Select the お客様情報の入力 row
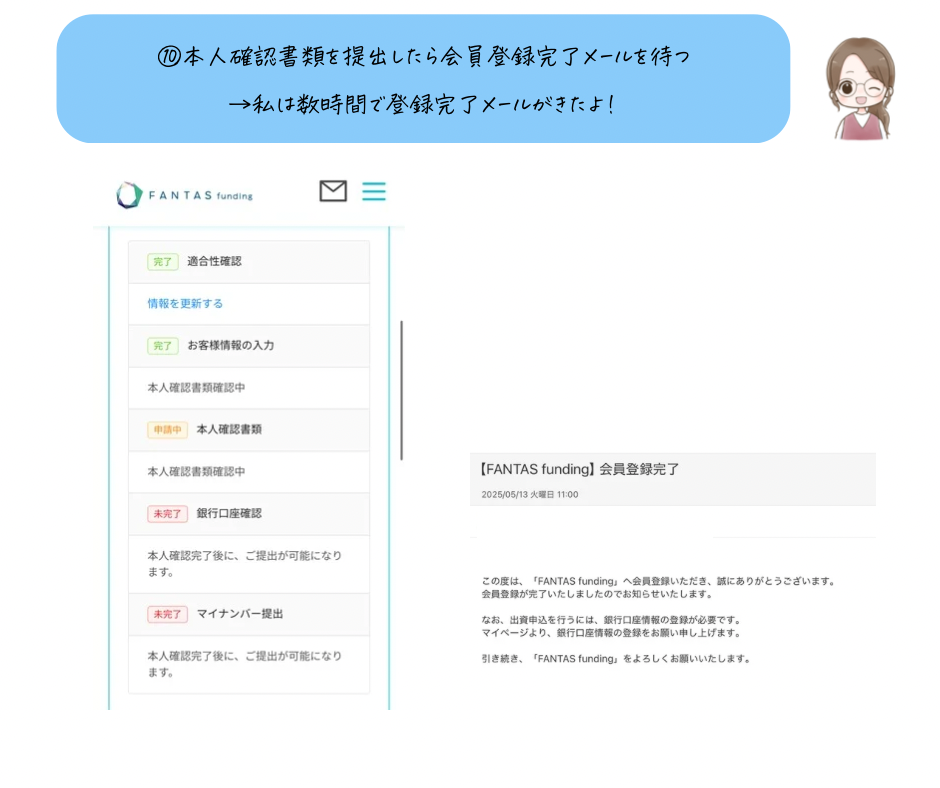The height and width of the screenshot is (788, 940). pyautogui.click(x=249, y=346)
